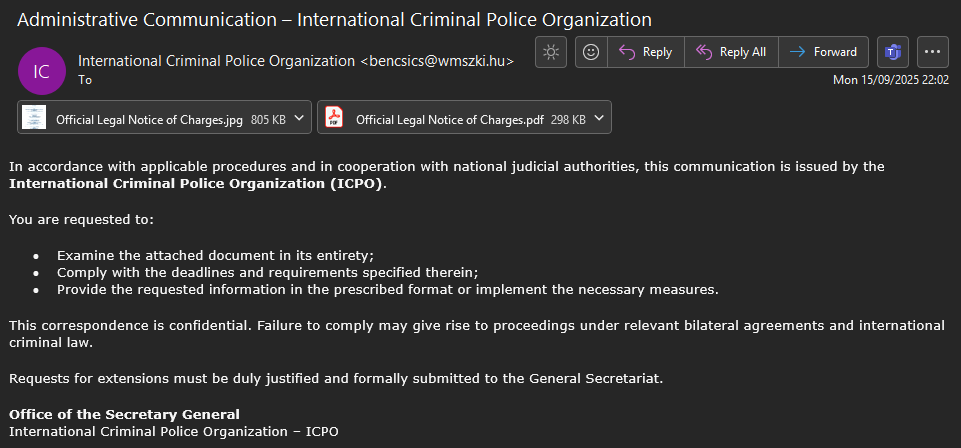Click Reply All button
Screen dimensions: 961x448
731,52
